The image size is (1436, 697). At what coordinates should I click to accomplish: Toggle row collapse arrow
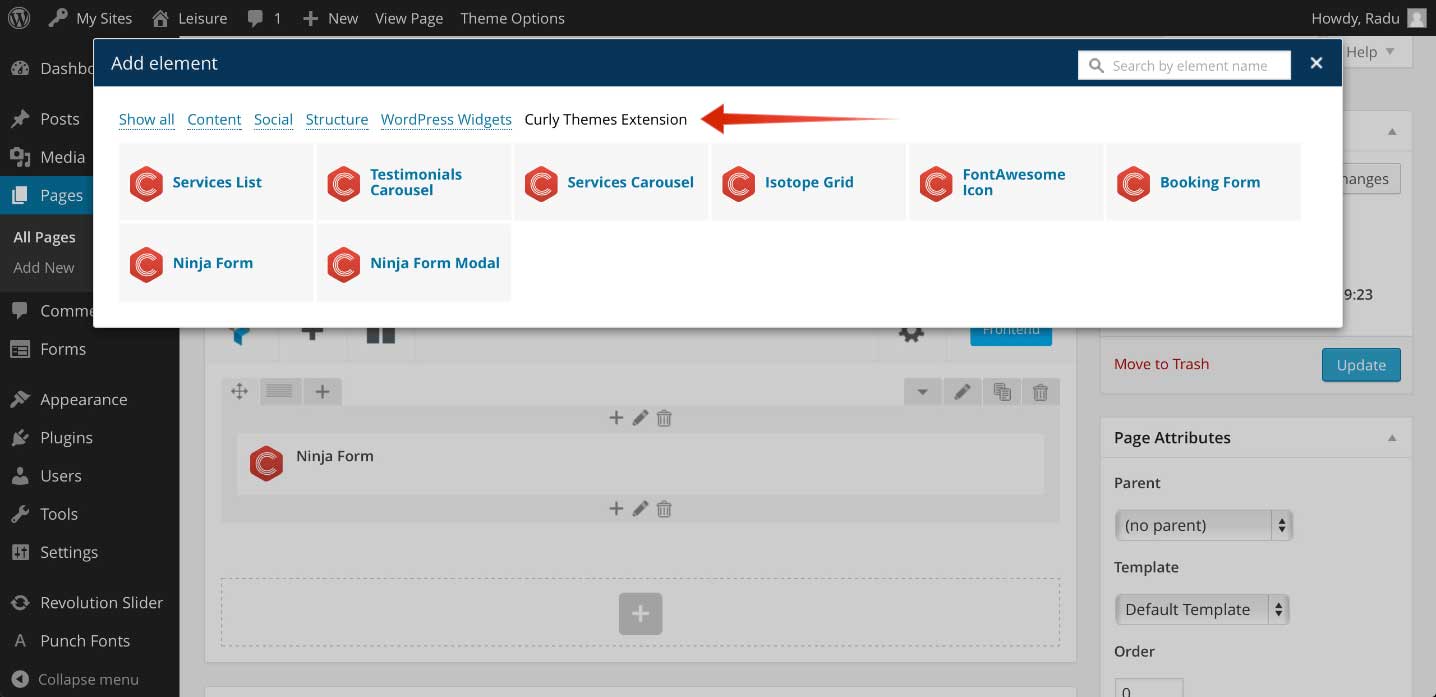(922, 392)
